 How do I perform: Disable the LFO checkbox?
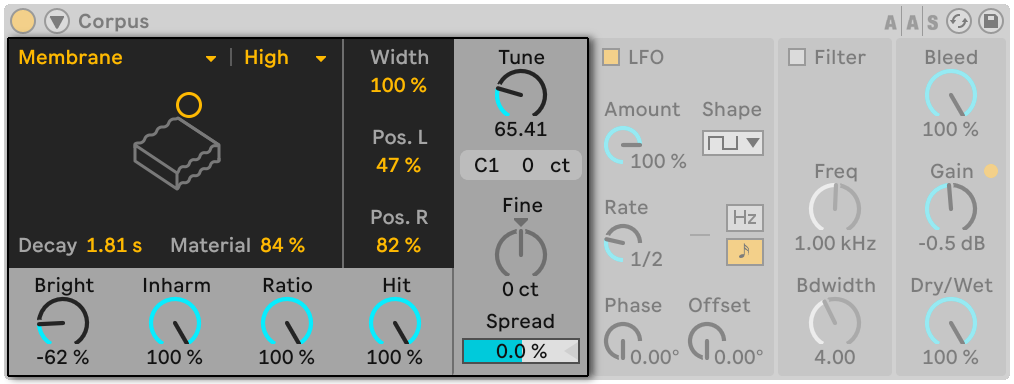click(610, 58)
